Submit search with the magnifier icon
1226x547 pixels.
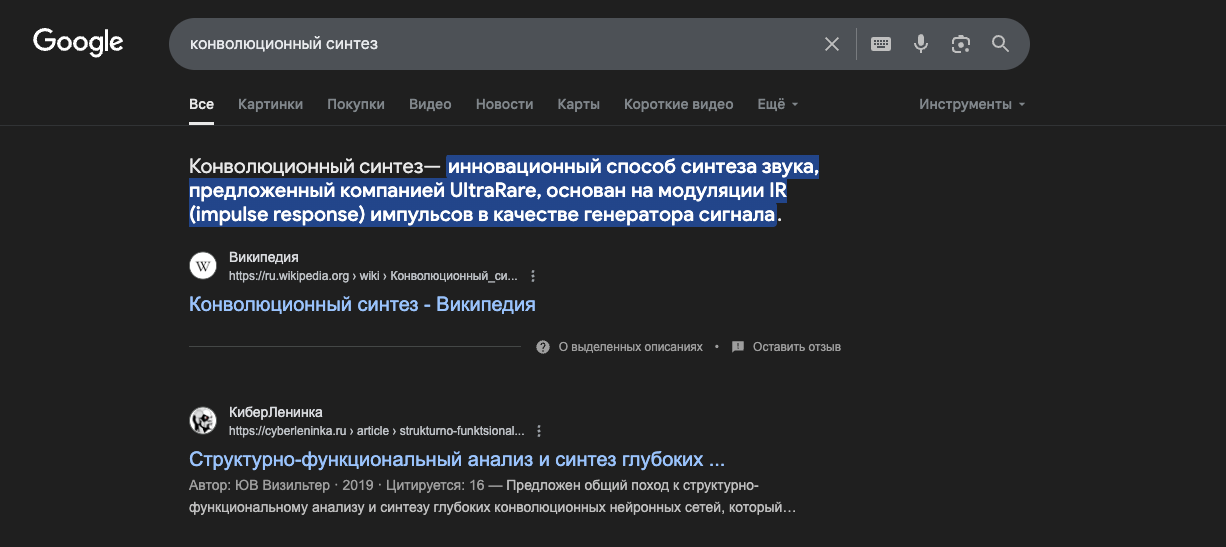click(x=1000, y=44)
